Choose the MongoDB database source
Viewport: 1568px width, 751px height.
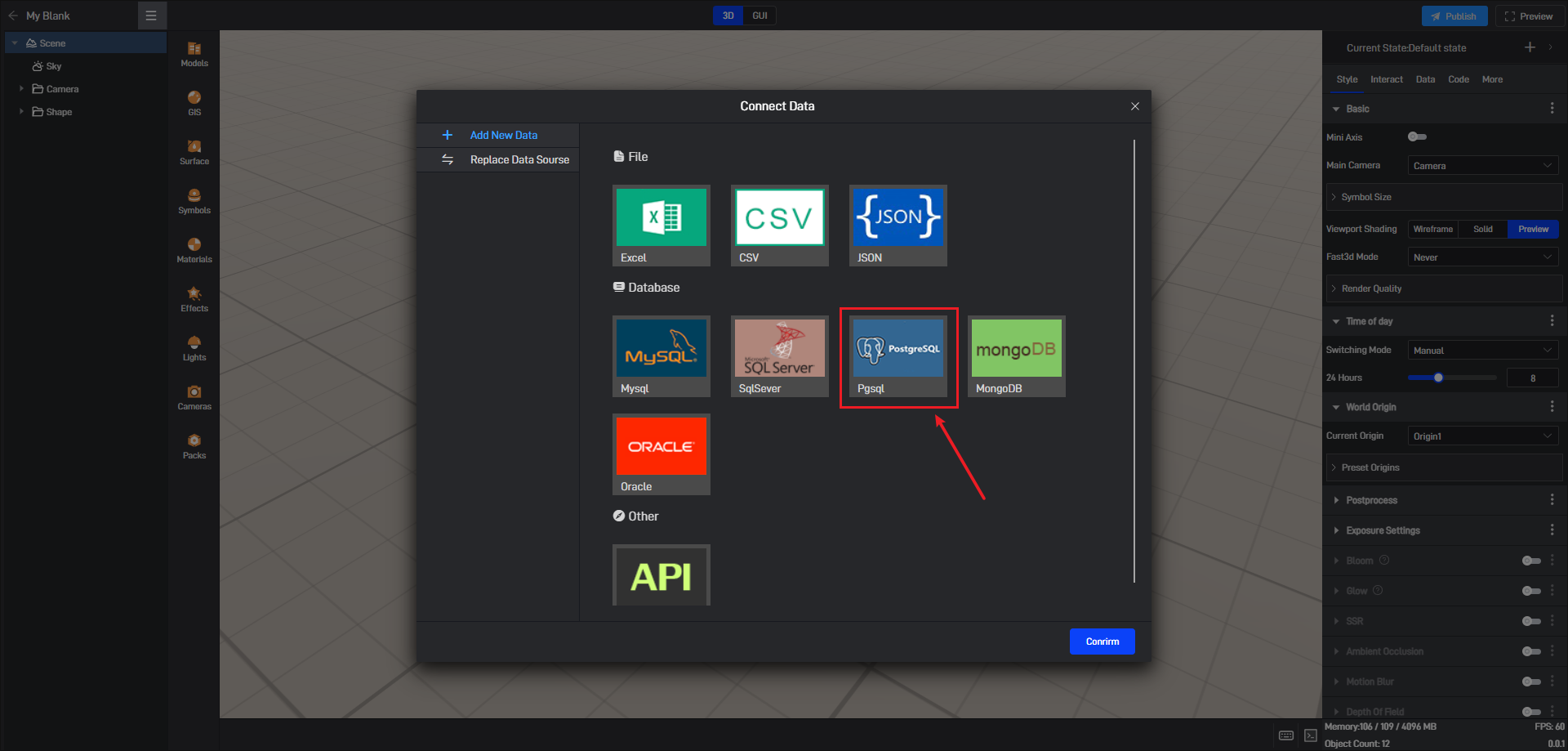[x=1017, y=356]
